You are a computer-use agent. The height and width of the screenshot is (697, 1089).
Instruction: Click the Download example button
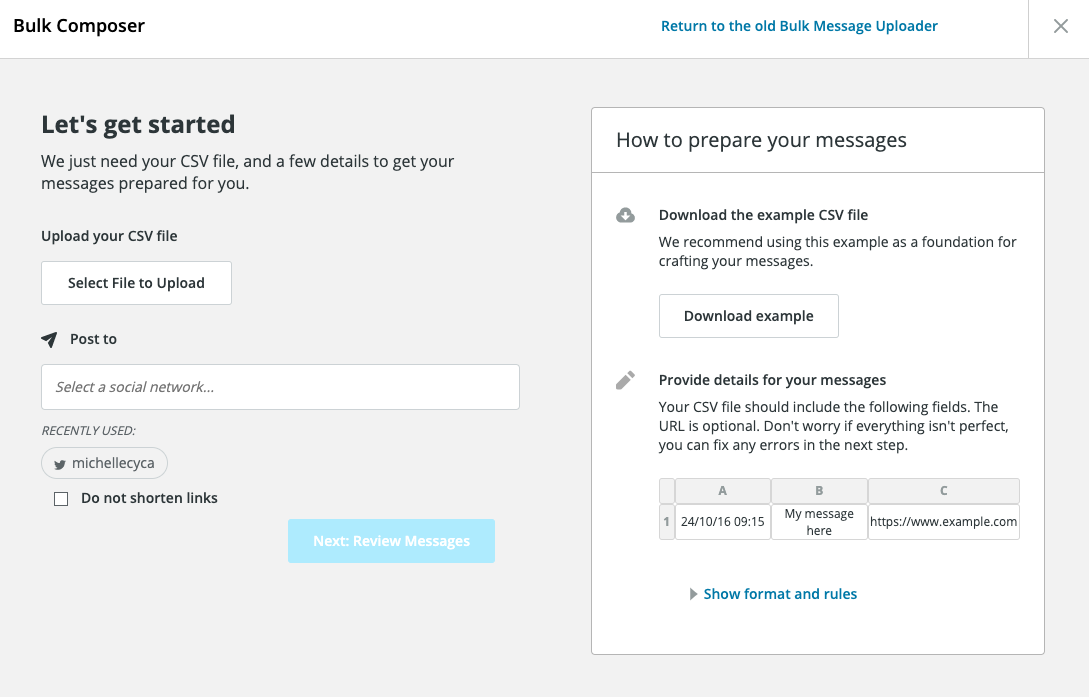[748, 316]
